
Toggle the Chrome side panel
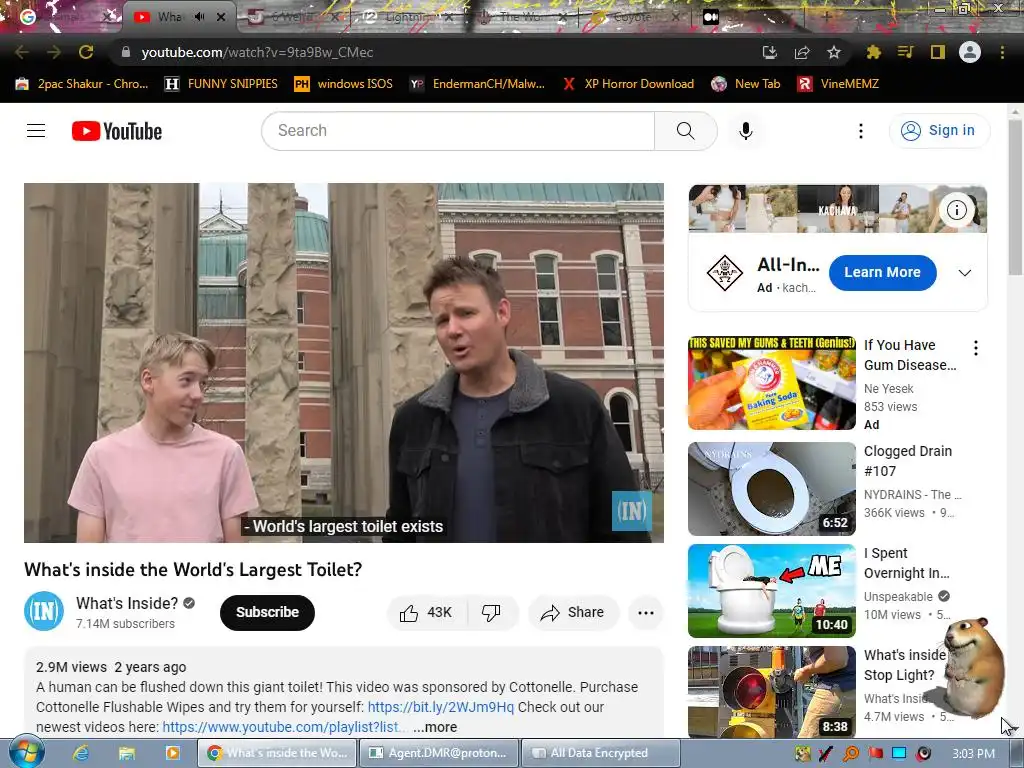pos(937,52)
